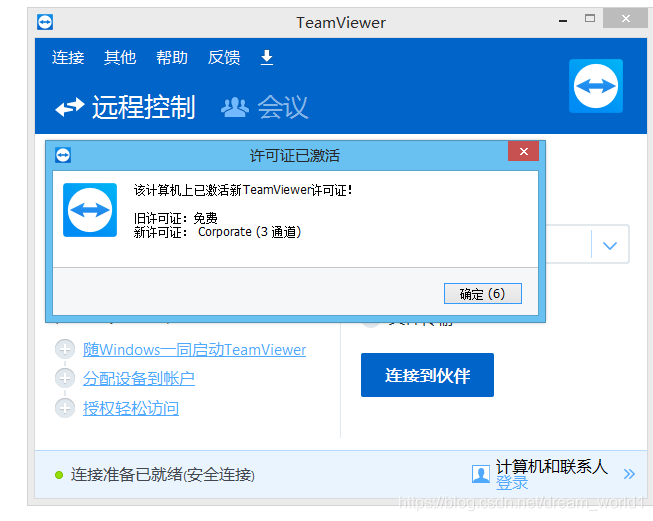Click TeamViewer logo inside license dialog

coord(90,210)
